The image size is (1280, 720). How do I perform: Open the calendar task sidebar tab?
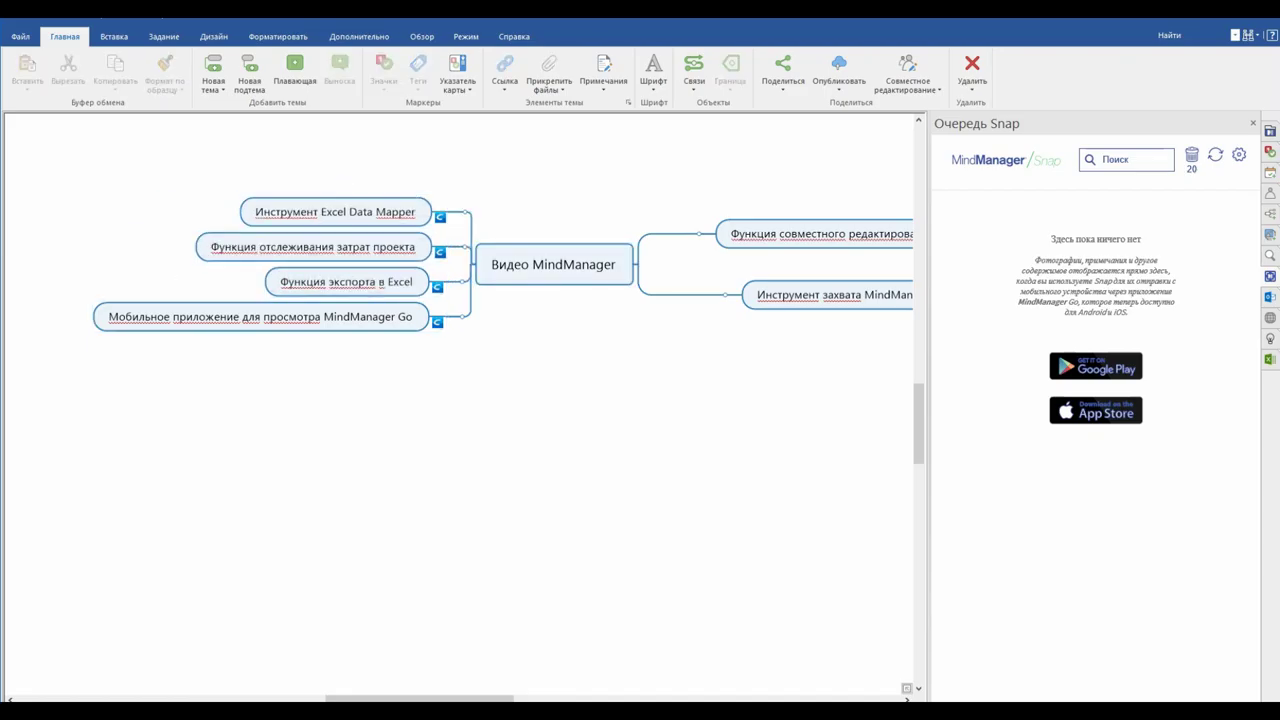point(1270,172)
